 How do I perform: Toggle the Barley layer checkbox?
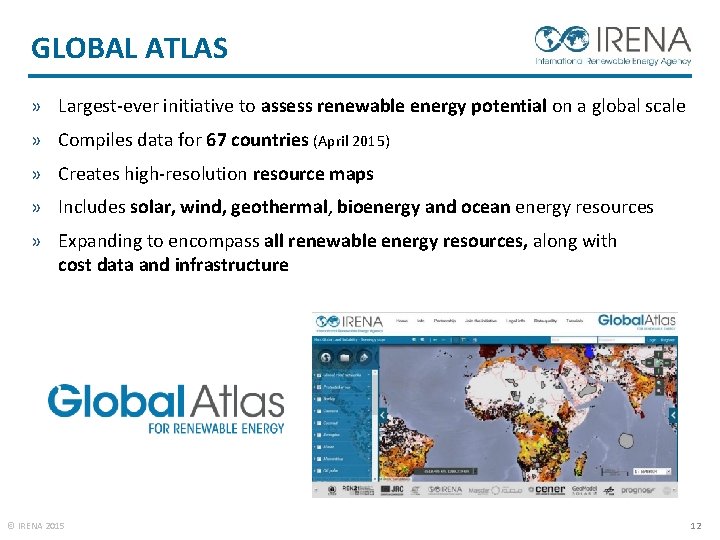click(319, 399)
